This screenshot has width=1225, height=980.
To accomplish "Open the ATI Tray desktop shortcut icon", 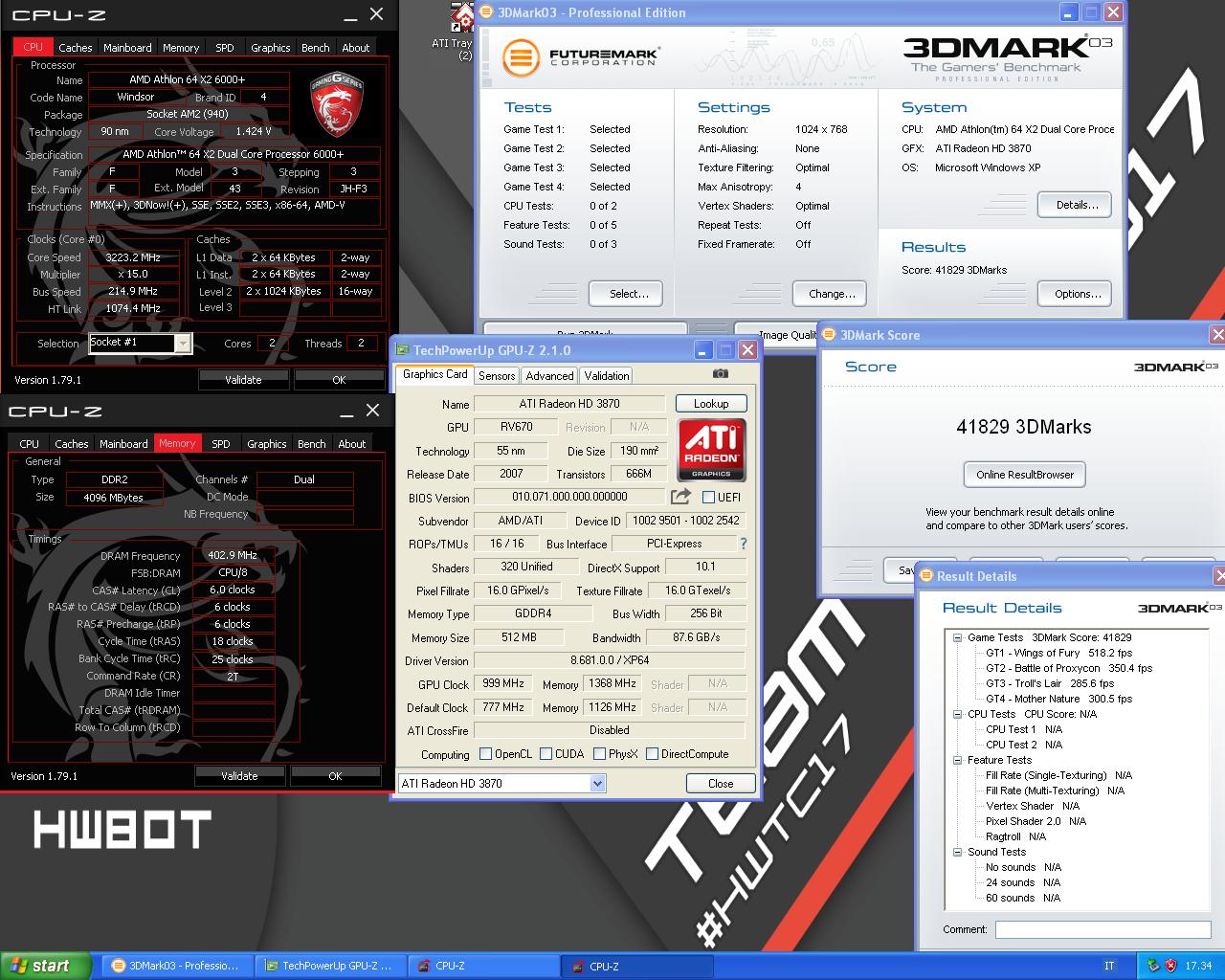I will (x=462, y=16).
